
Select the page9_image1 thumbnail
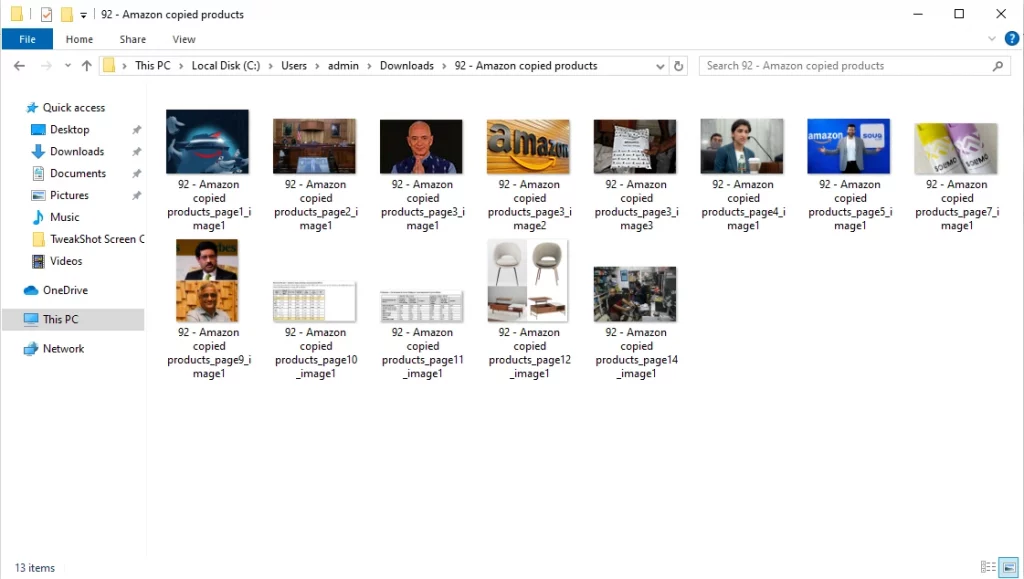(x=207, y=281)
